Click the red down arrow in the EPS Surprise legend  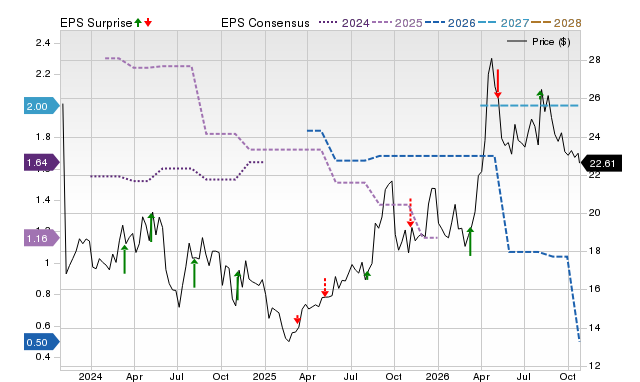tap(148, 23)
